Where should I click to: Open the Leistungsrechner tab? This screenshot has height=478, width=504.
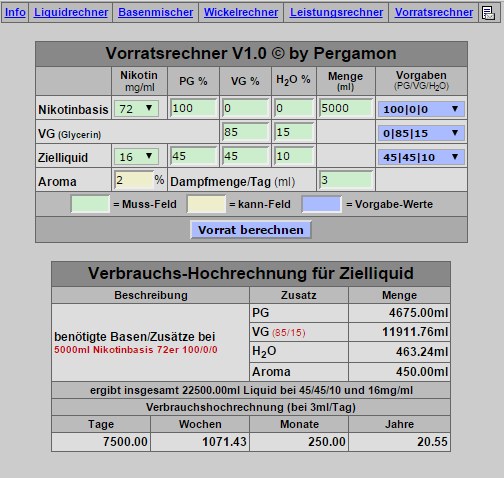(336, 12)
